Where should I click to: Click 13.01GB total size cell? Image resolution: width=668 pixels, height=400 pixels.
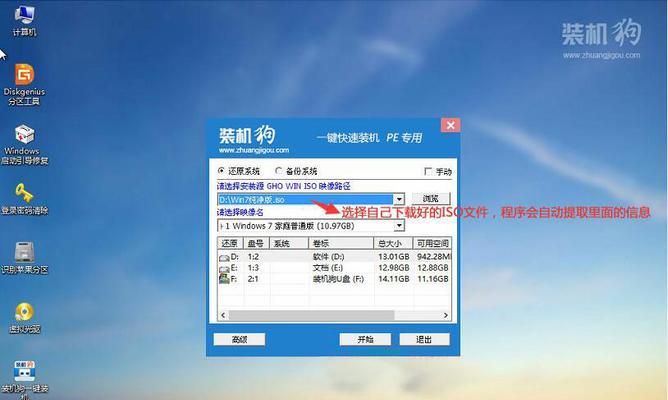394,257
